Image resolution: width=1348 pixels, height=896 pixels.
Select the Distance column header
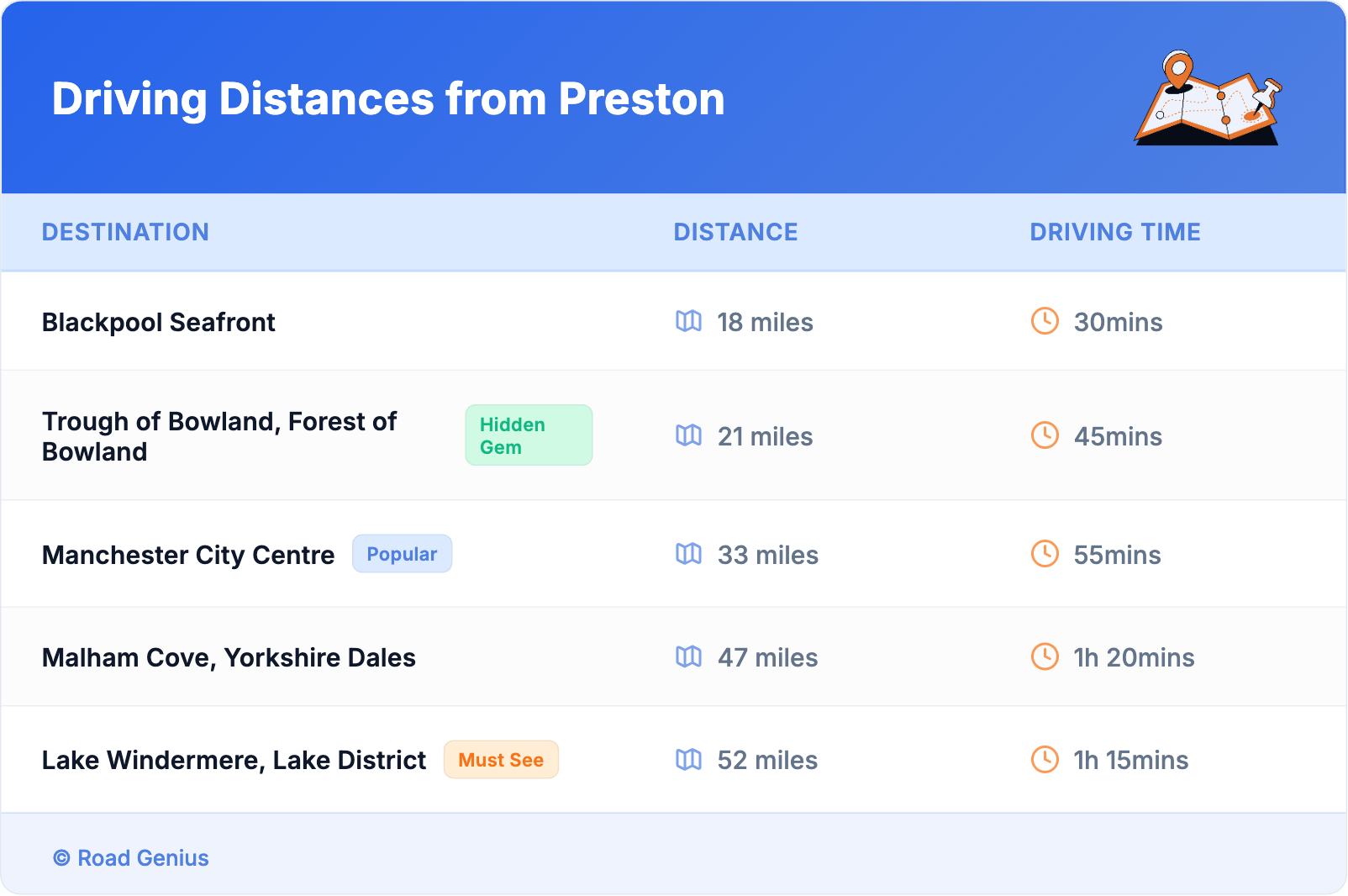[x=735, y=232]
